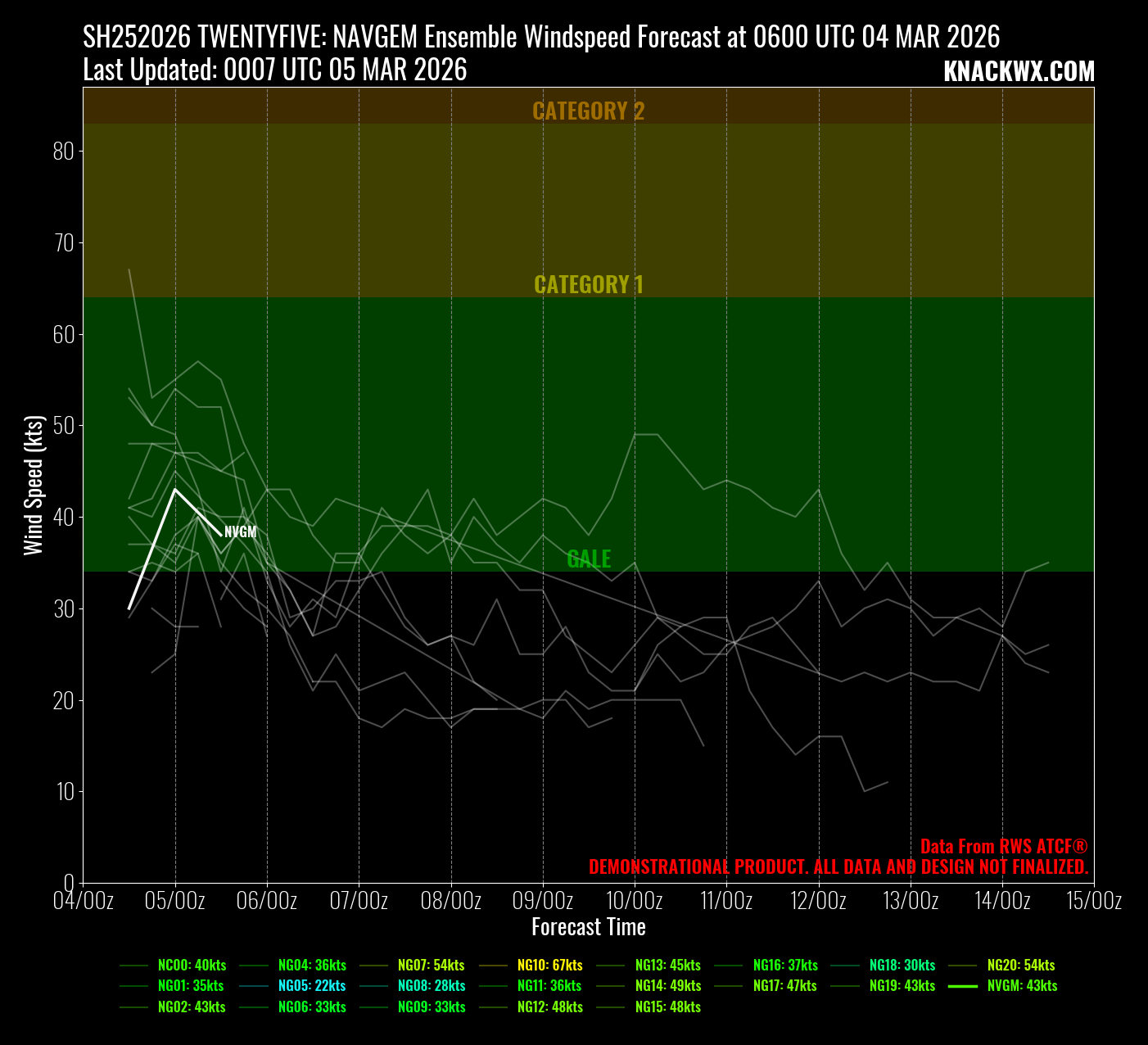Screen dimensions: 1148x1045
Task: Click the GALE threshold label
Action: pos(589,559)
